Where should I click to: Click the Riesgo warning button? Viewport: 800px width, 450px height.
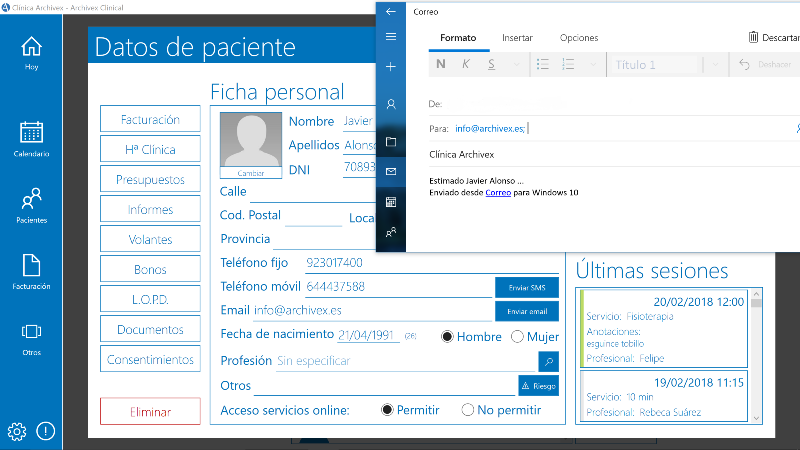538,386
